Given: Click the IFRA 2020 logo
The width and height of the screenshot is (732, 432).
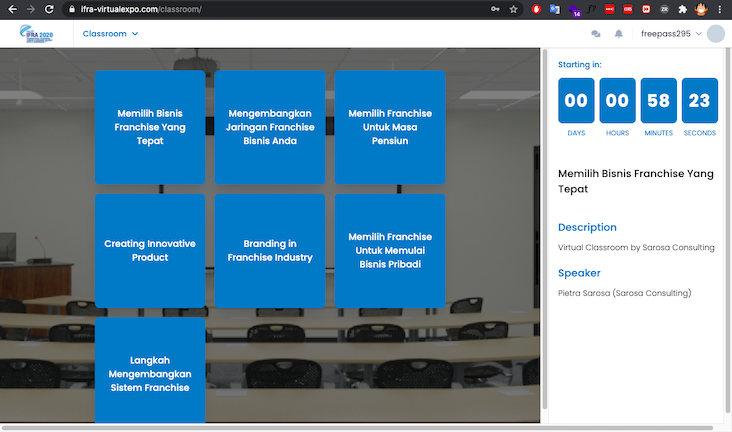Looking at the screenshot, I should pyautogui.click(x=39, y=34).
